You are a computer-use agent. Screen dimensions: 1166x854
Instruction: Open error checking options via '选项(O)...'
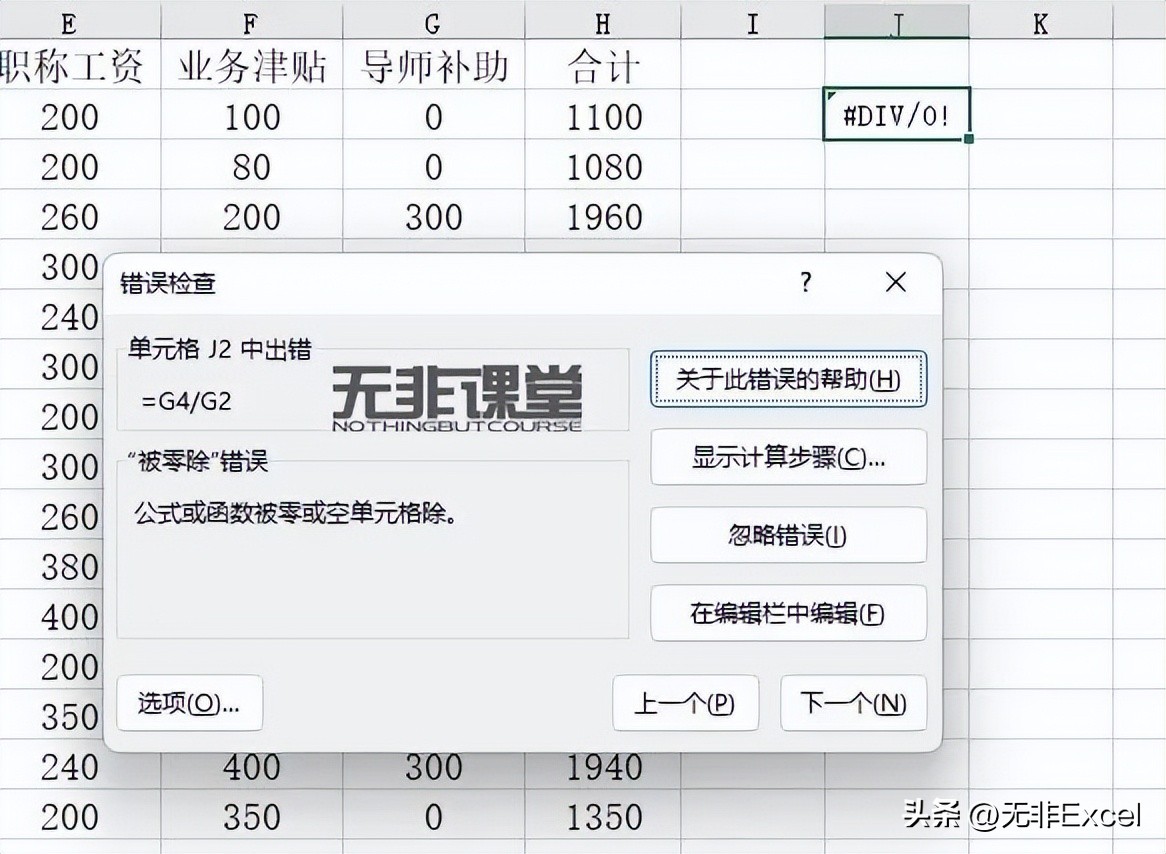click(x=190, y=703)
